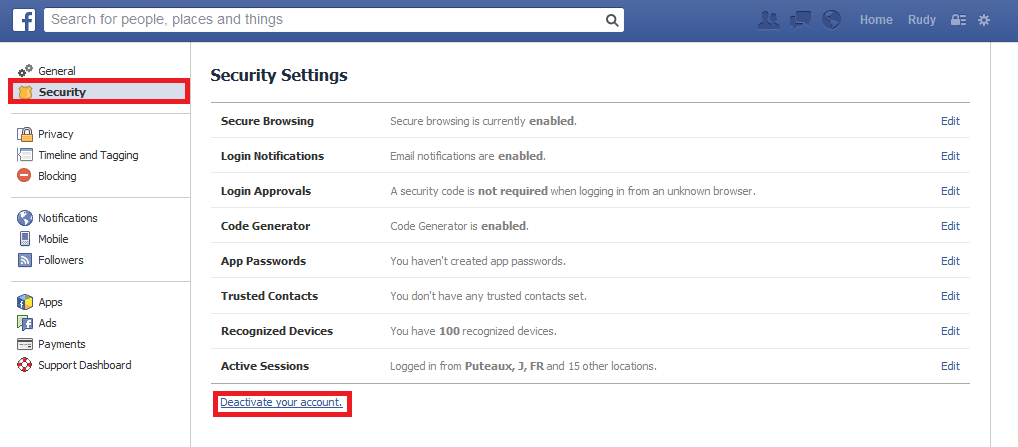Screen dimensions: 1018x447
Task: Click the Trusted Contacts row label
Action: pyautogui.click(x=269, y=296)
